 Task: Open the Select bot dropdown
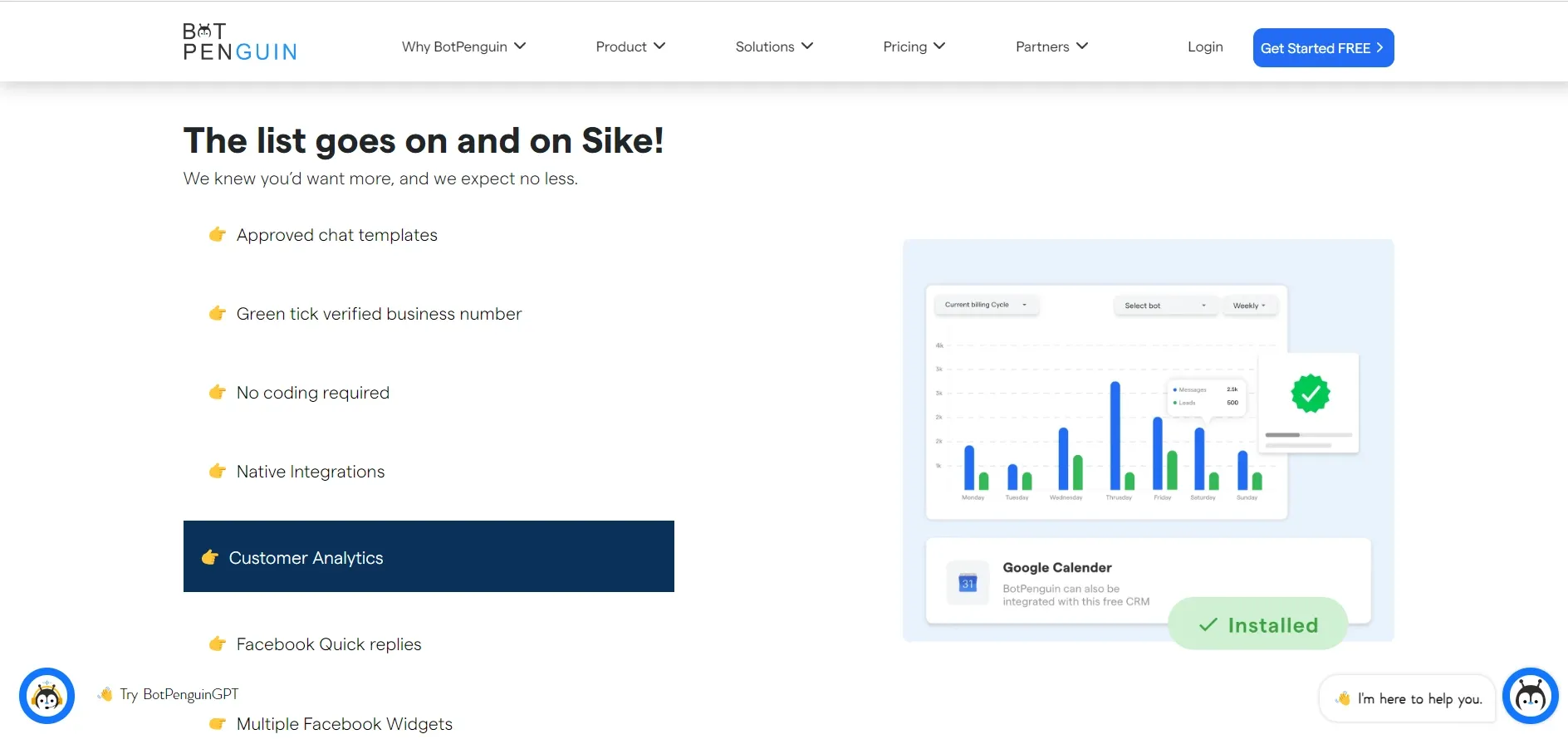[1165, 306]
